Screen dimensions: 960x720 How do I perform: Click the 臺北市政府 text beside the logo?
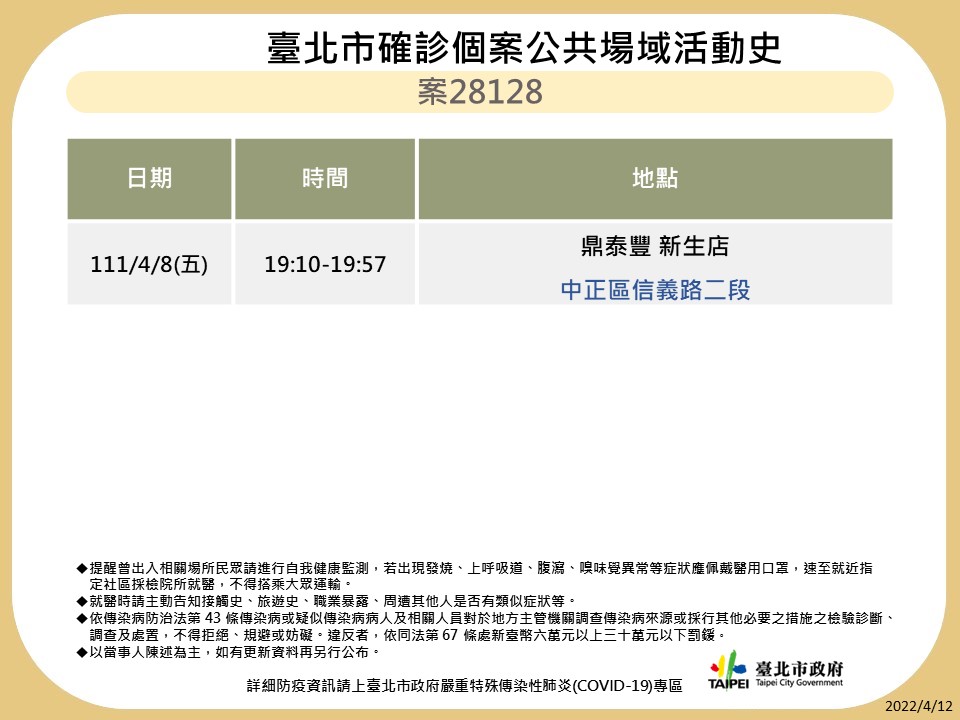799,668
